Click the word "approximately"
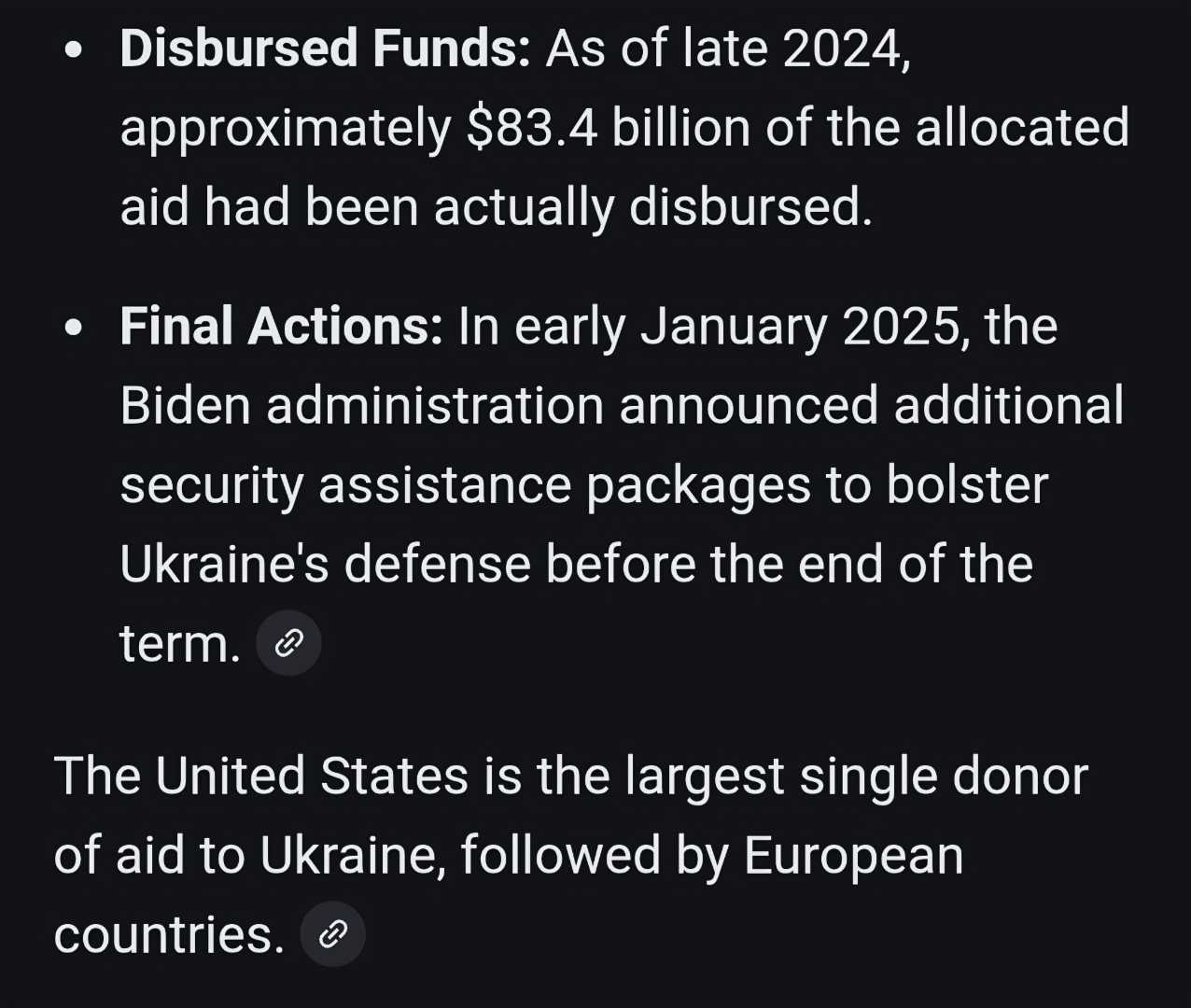Viewport: 1191px width, 1008px height. point(286,128)
